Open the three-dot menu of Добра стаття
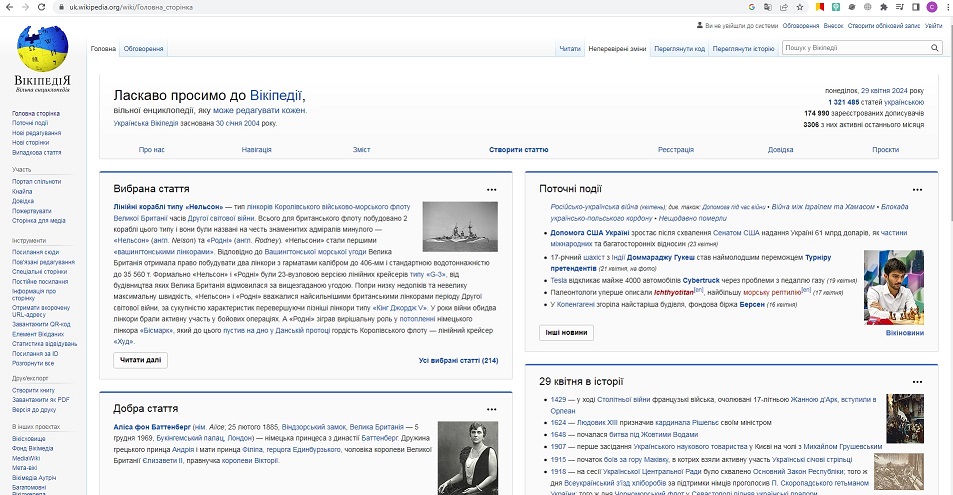953x495 pixels. point(492,409)
